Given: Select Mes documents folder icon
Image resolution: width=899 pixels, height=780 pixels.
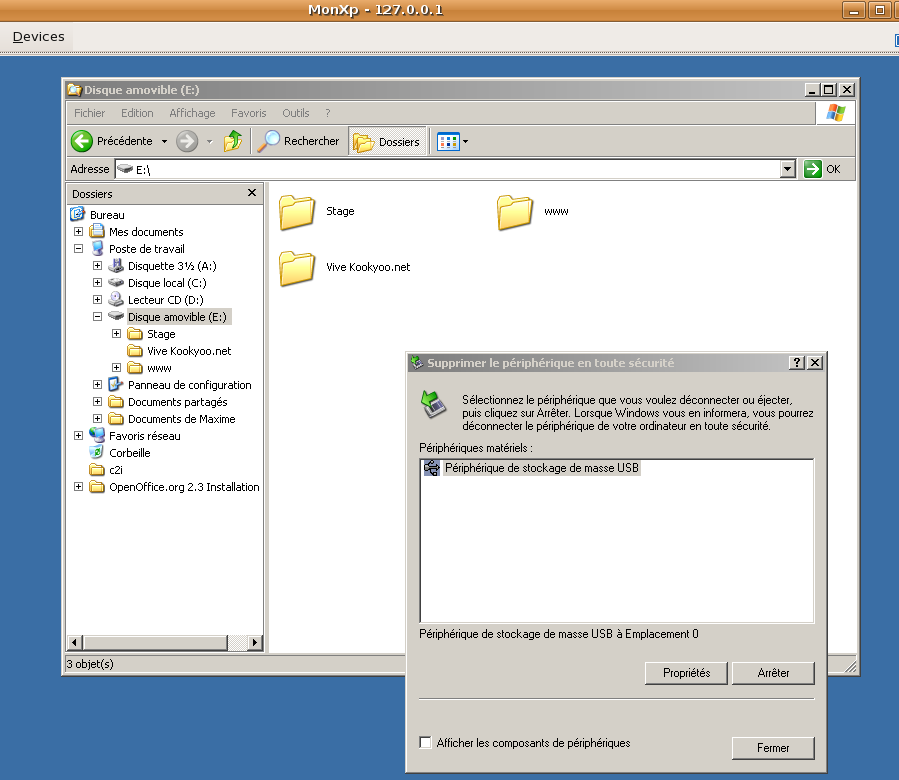Looking at the screenshot, I should click(97, 232).
